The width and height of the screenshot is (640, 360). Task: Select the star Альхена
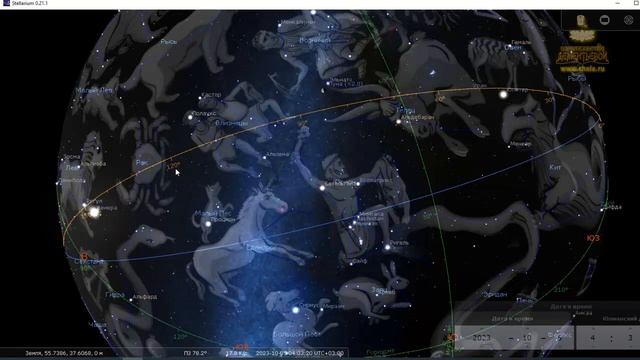pyautogui.click(x=264, y=157)
